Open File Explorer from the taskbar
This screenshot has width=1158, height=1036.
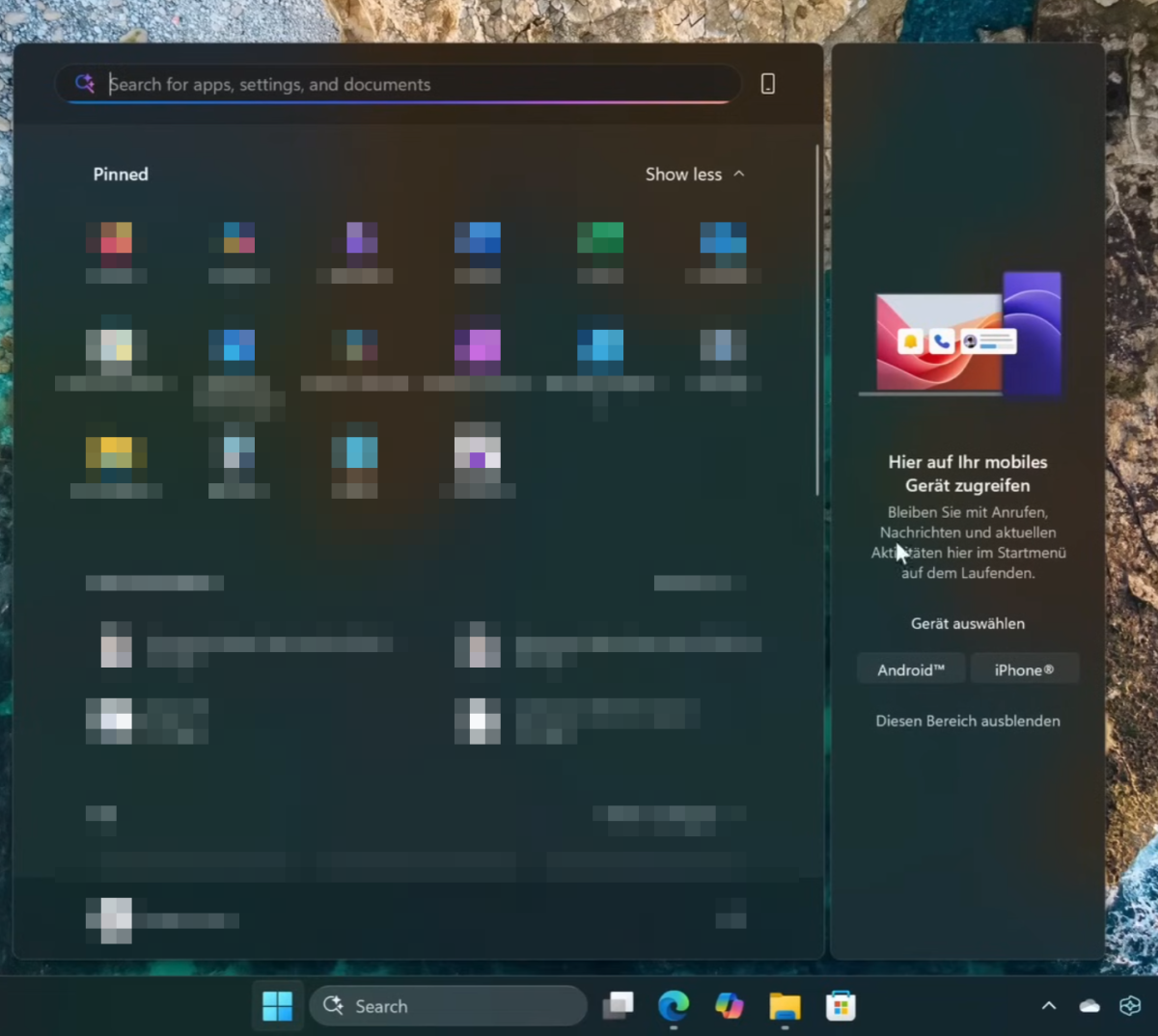point(785,1006)
